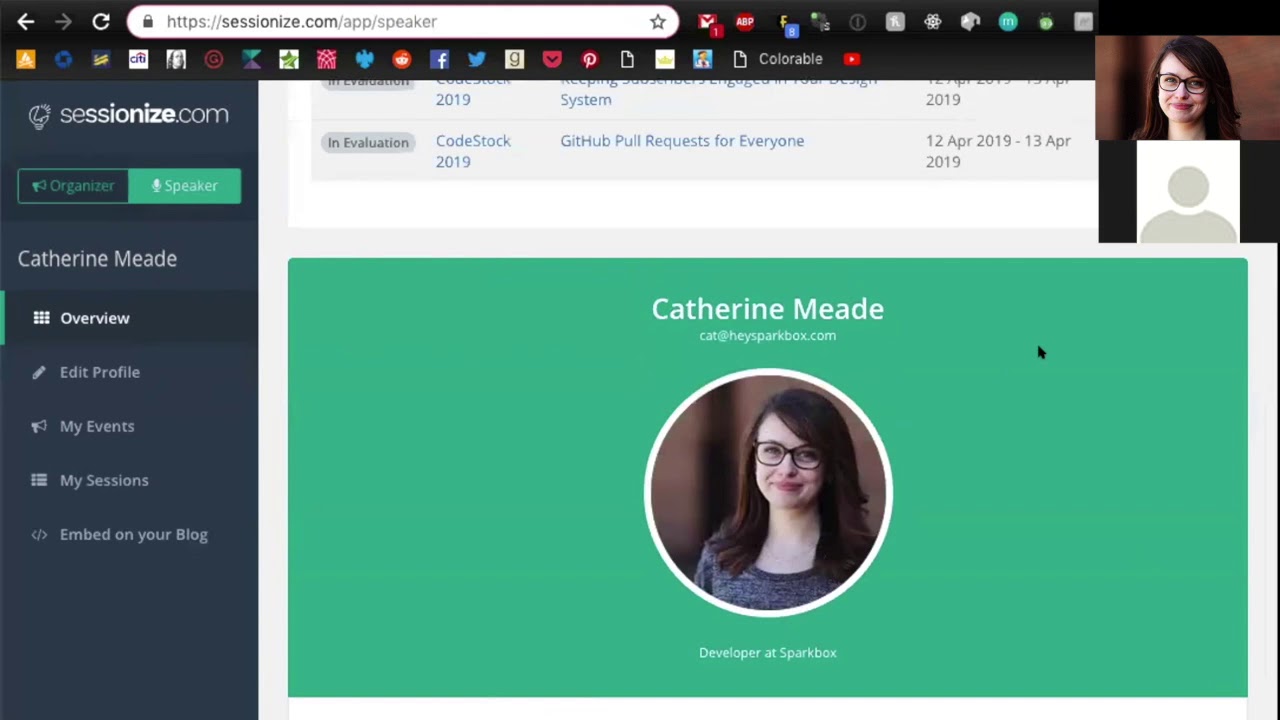The image size is (1280, 720).
Task: Open the Facebook bookmark
Action: 439,59
